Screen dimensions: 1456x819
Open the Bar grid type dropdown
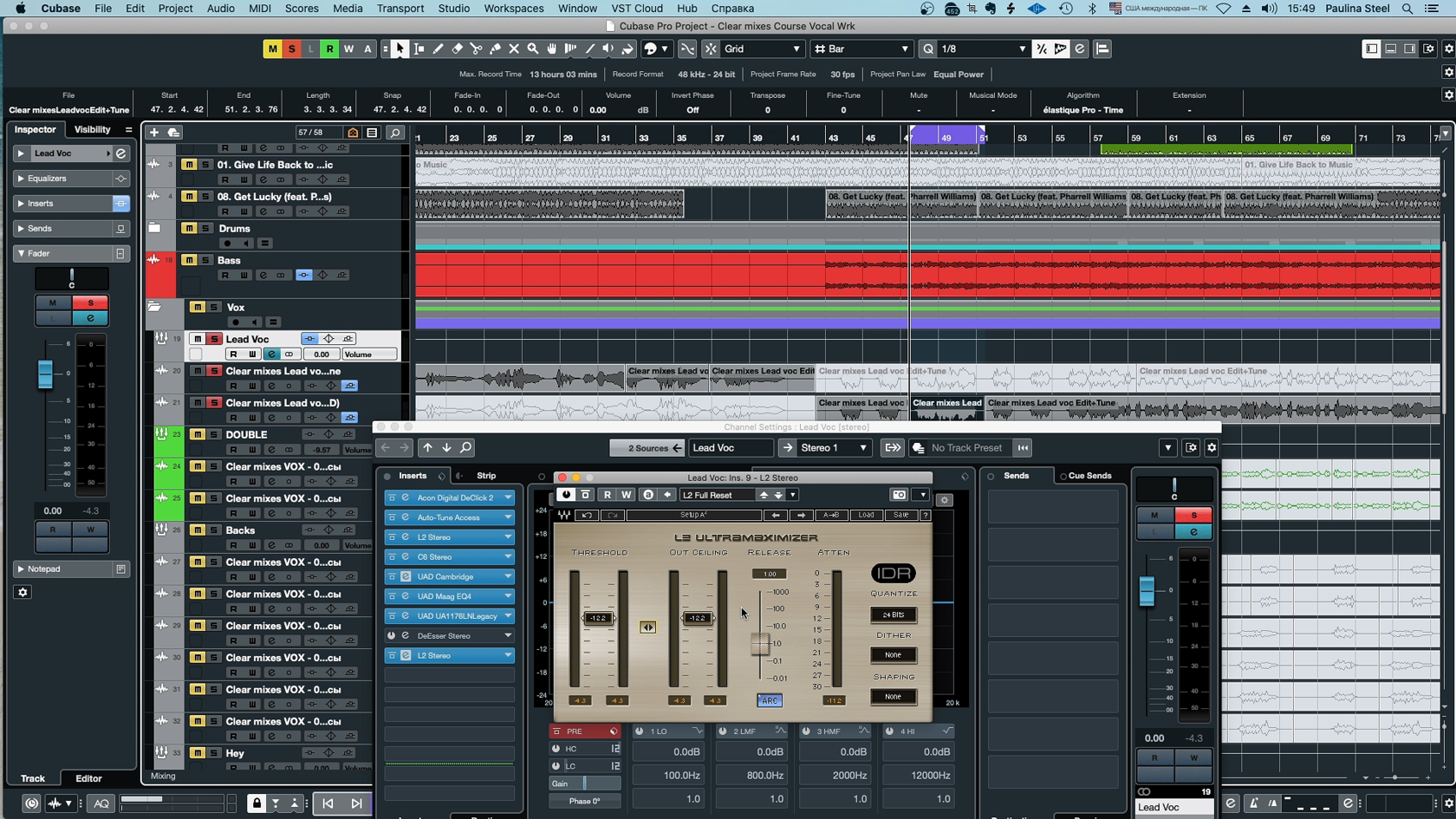862,49
